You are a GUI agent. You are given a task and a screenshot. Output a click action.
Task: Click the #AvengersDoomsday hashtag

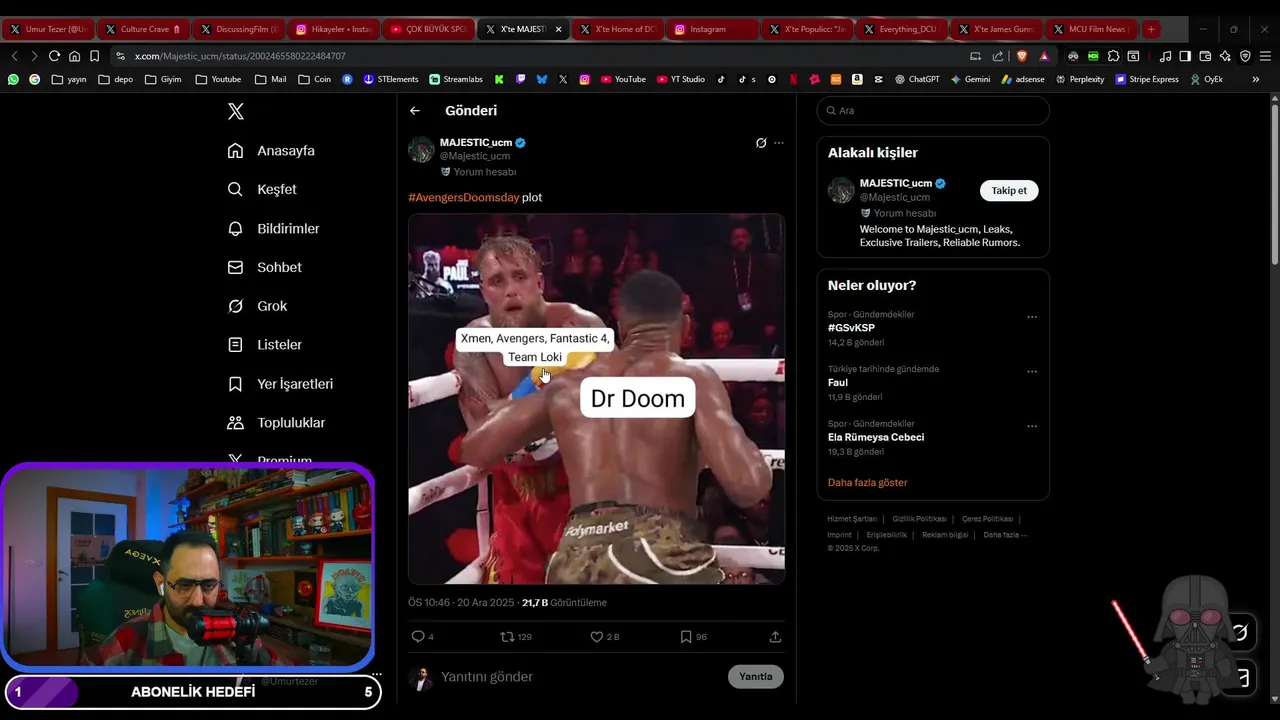click(x=464, y=198)
